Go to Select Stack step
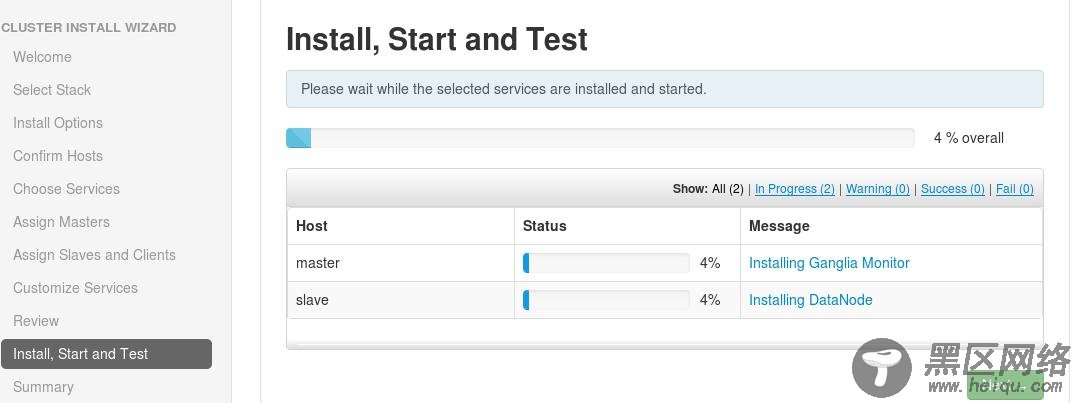The image size is (1084, 403). [x=52, y=90]
